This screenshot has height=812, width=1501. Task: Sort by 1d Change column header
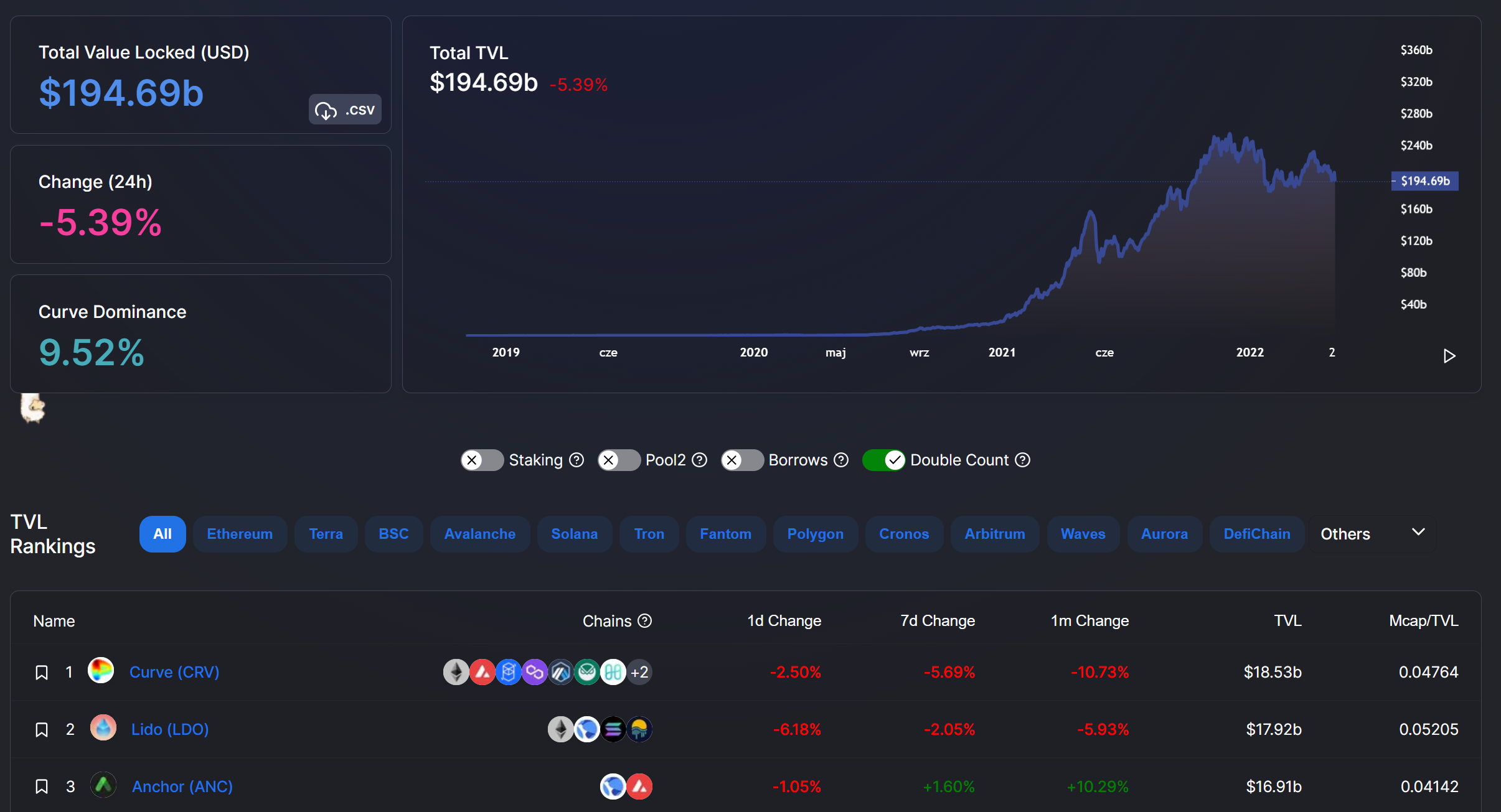click(x=784, y=620)
